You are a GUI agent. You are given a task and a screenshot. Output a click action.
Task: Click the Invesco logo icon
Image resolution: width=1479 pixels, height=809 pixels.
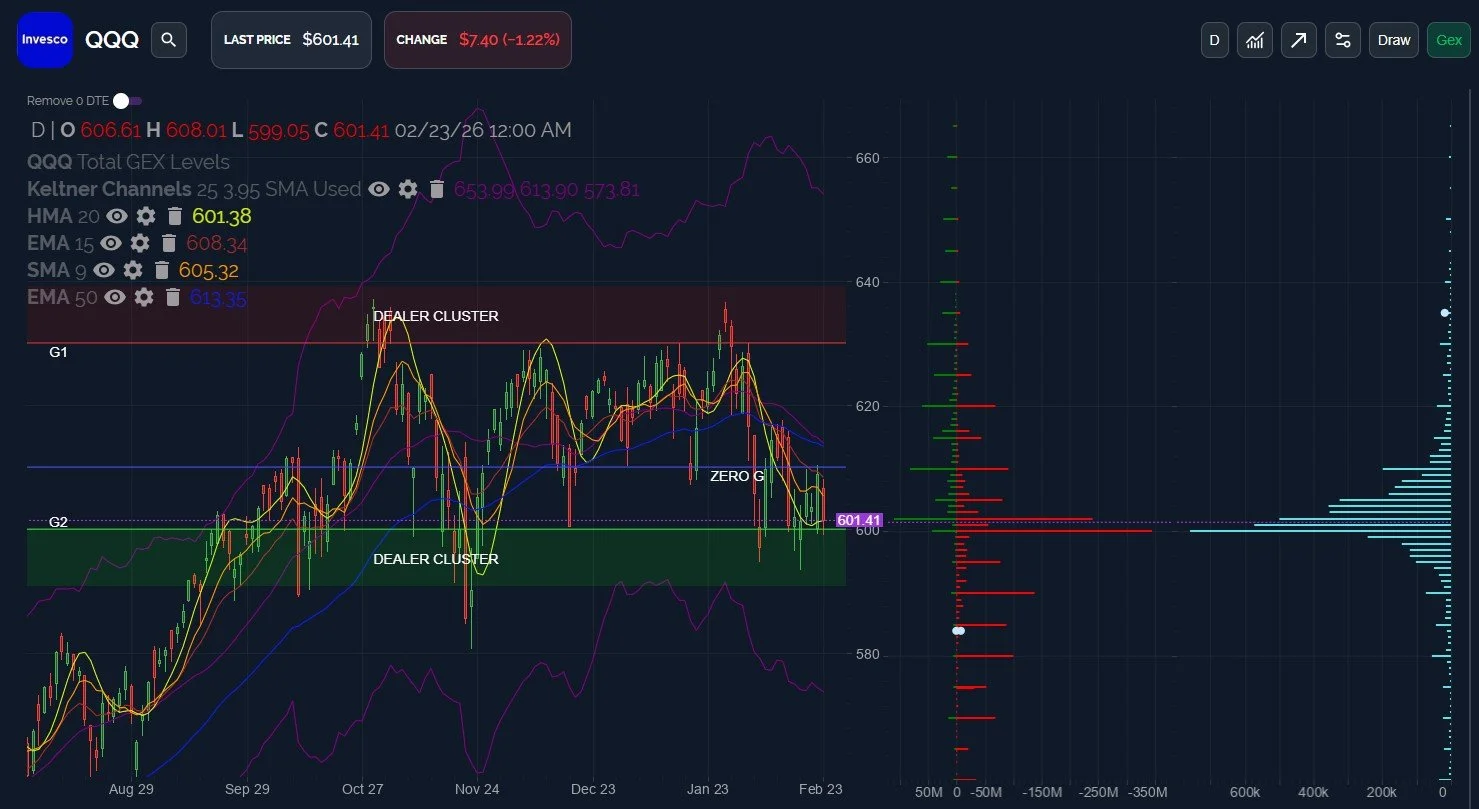[45, 40]
